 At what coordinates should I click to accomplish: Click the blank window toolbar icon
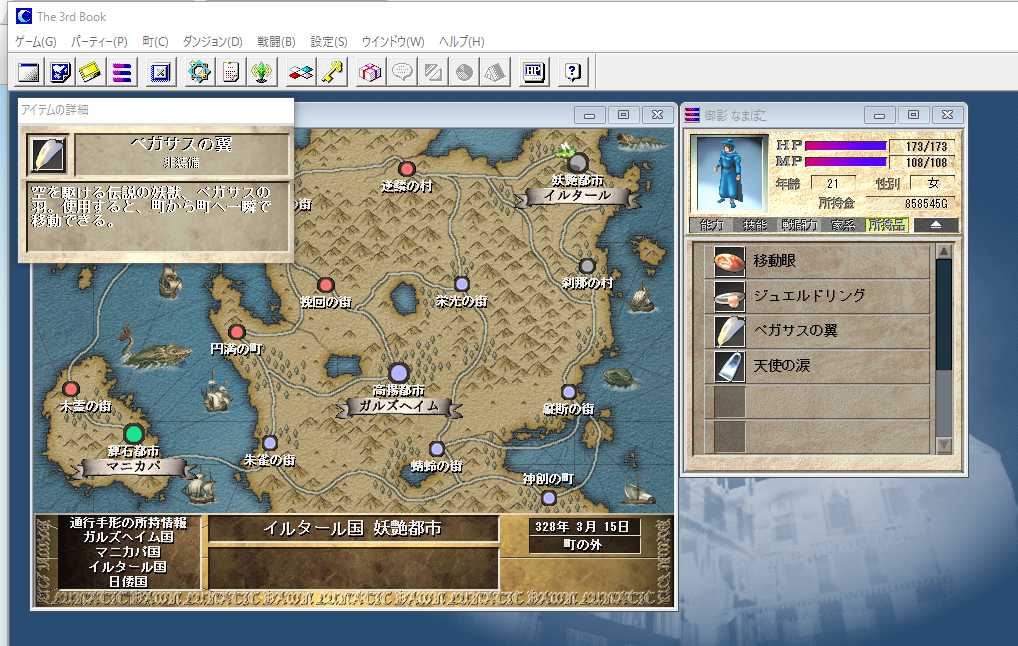coord(29,72)
